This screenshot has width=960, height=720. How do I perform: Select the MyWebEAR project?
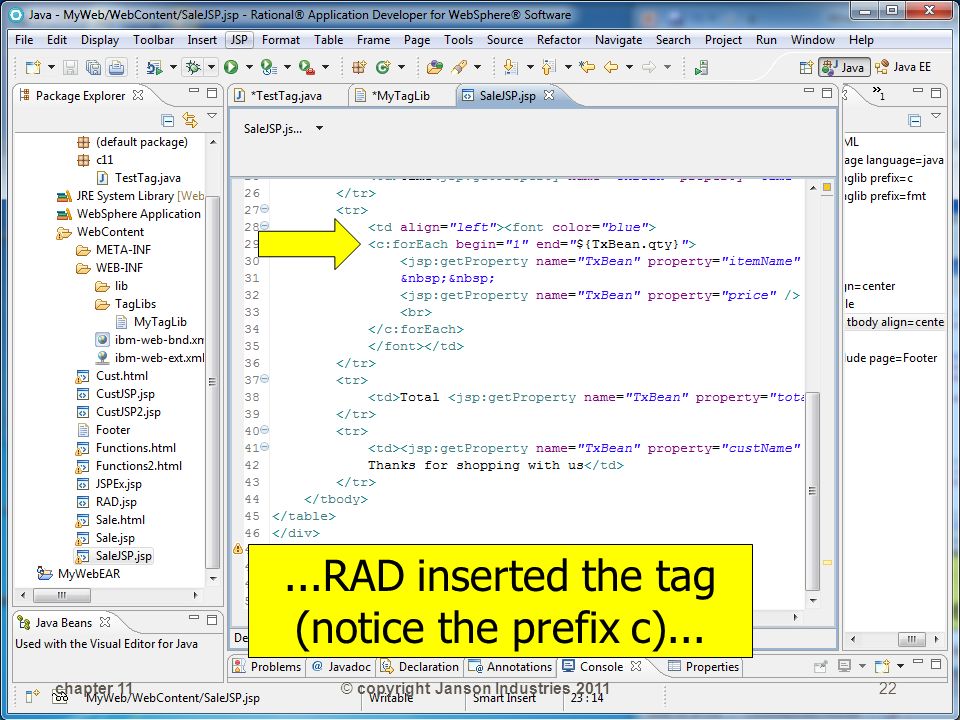point(88,574)
